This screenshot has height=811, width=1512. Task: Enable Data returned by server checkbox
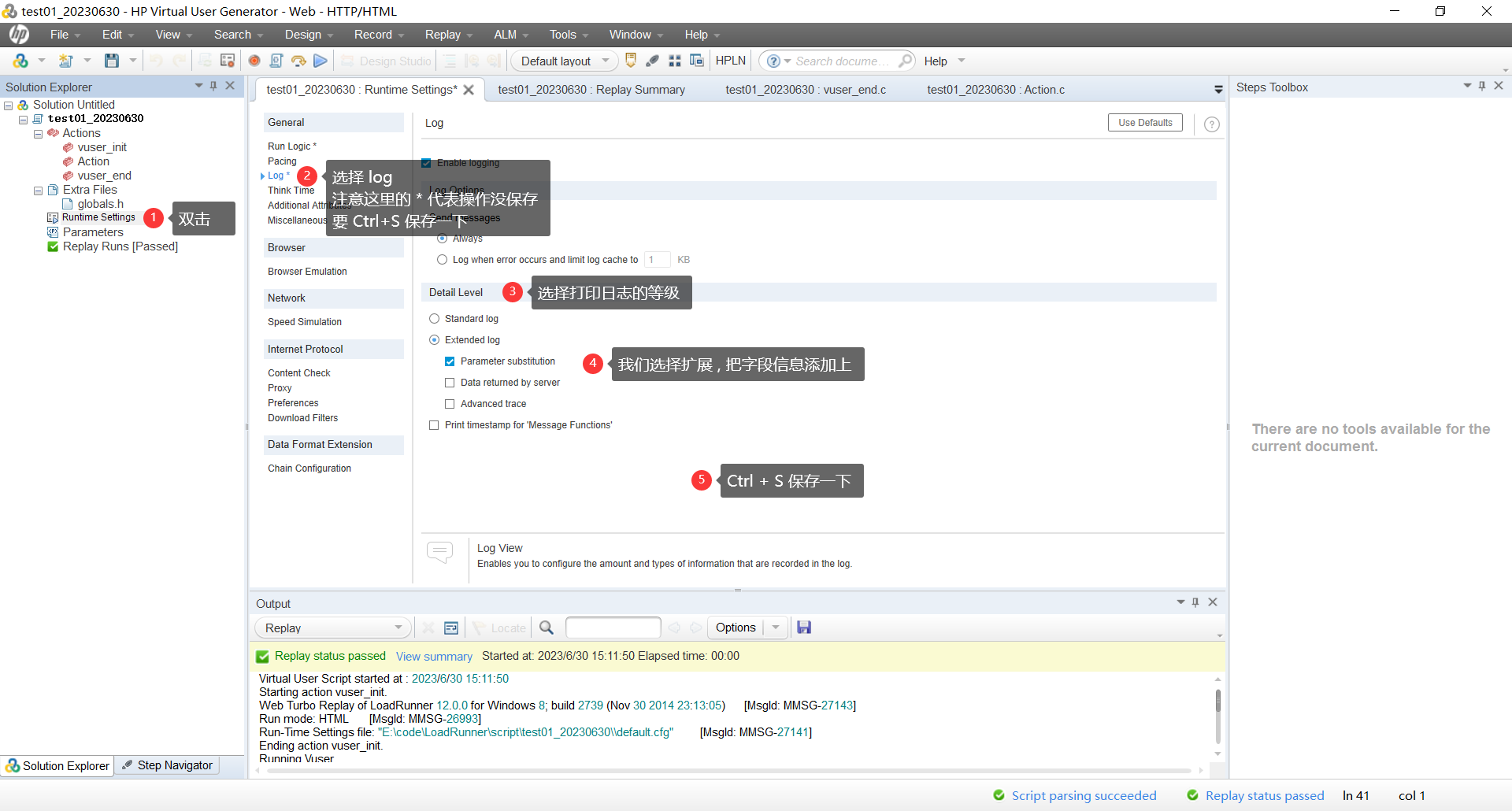450,383
